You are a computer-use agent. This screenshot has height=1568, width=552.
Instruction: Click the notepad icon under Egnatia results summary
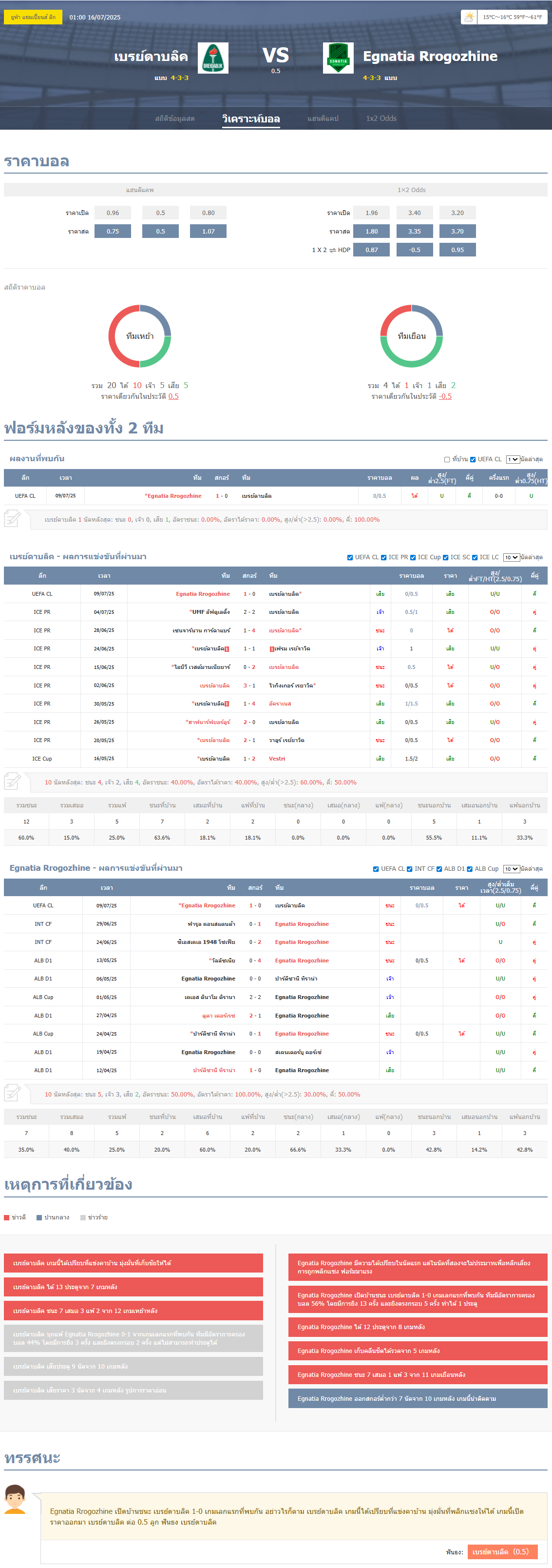coord(13,1094)
